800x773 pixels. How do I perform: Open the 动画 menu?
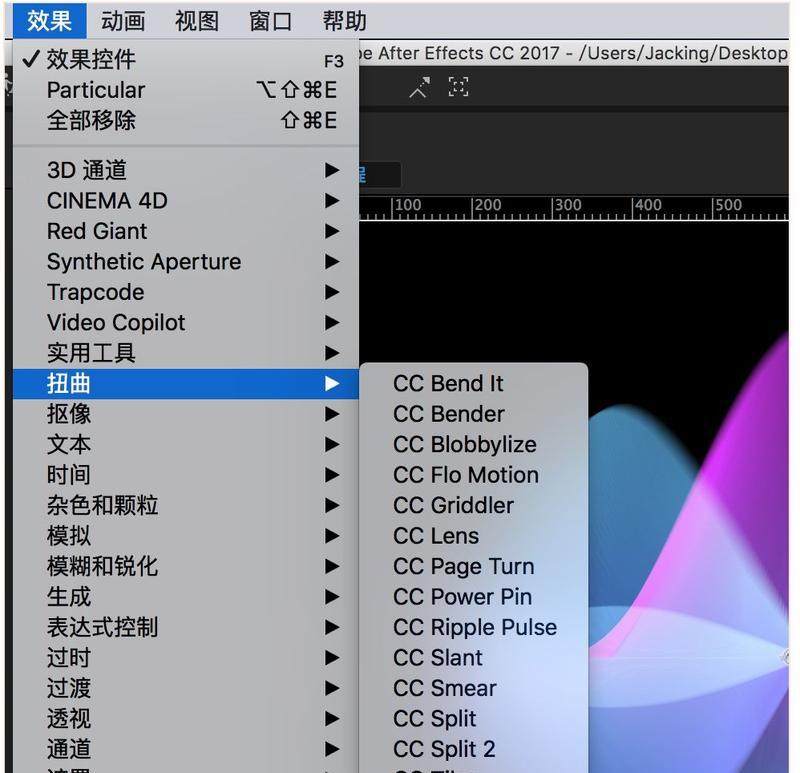123,21
